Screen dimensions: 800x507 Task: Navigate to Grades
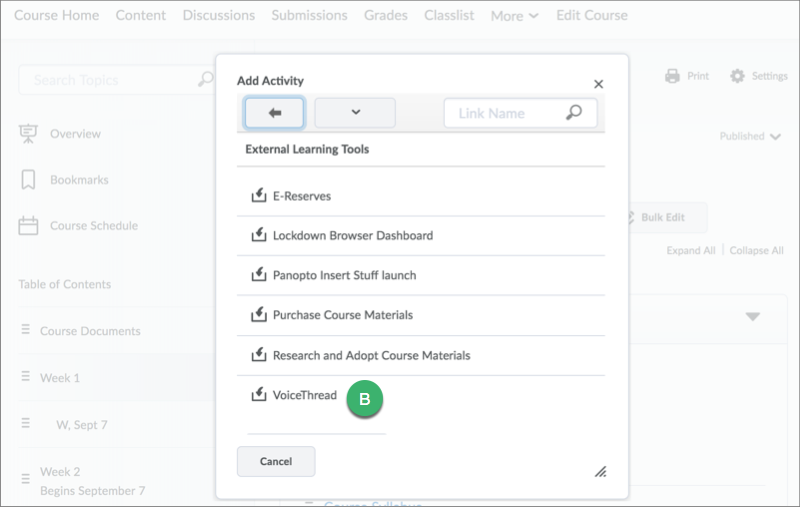(x=386, y=15)
